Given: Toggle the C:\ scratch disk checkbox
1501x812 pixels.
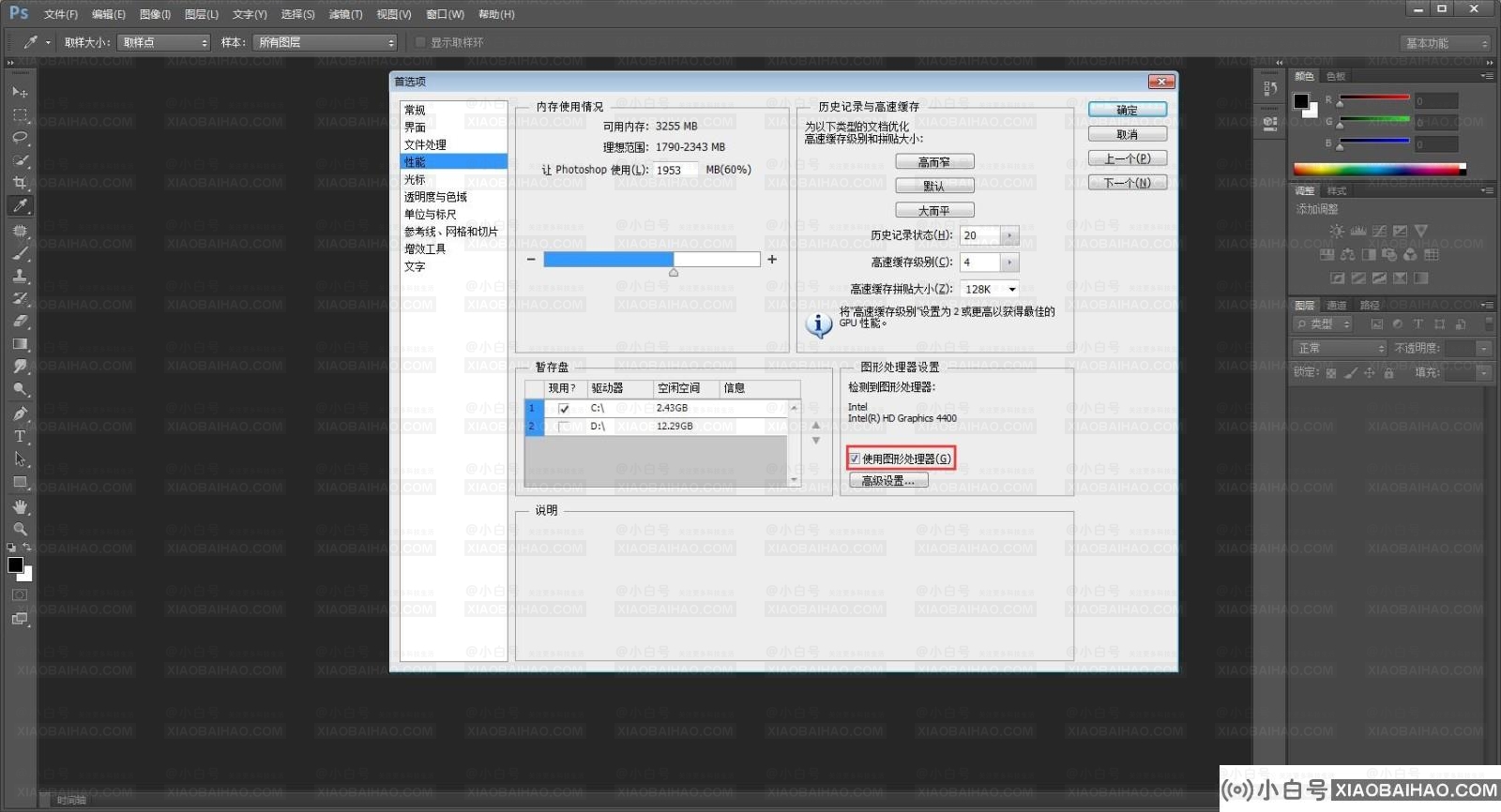Looking at the screenshot, I should (564, 409).
